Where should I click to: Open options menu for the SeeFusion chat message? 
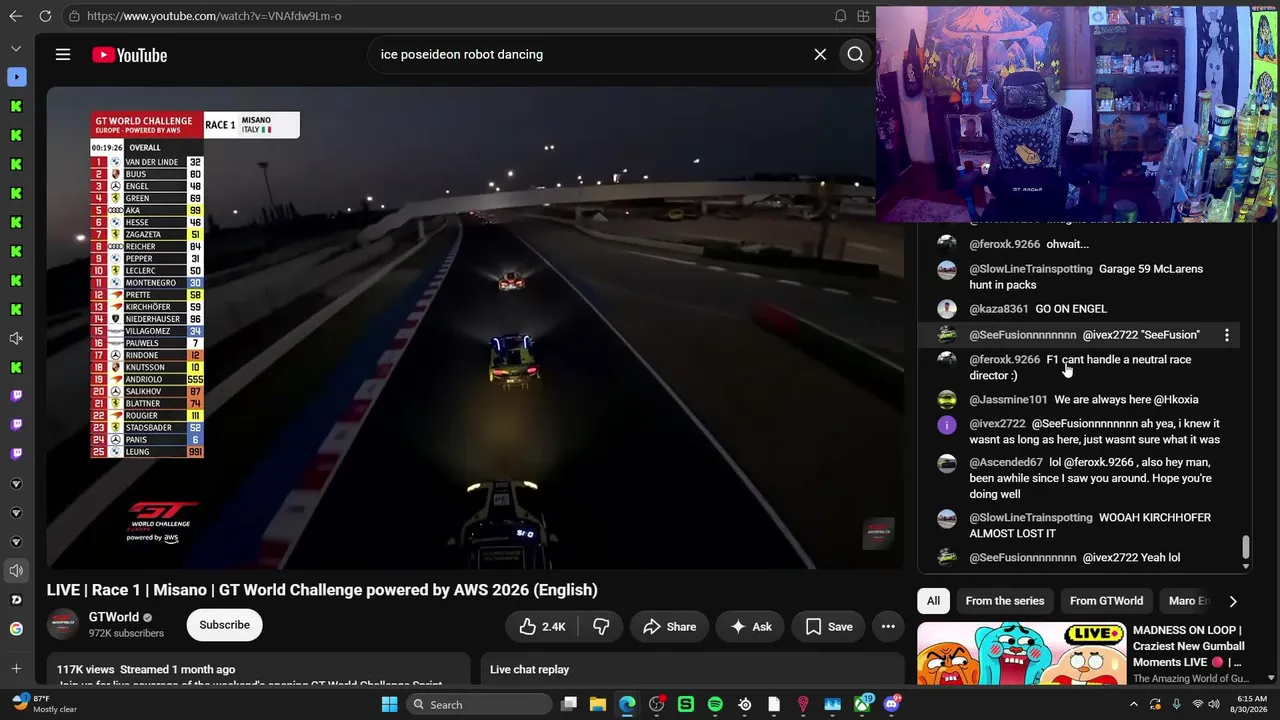(x=1227, y=335)
